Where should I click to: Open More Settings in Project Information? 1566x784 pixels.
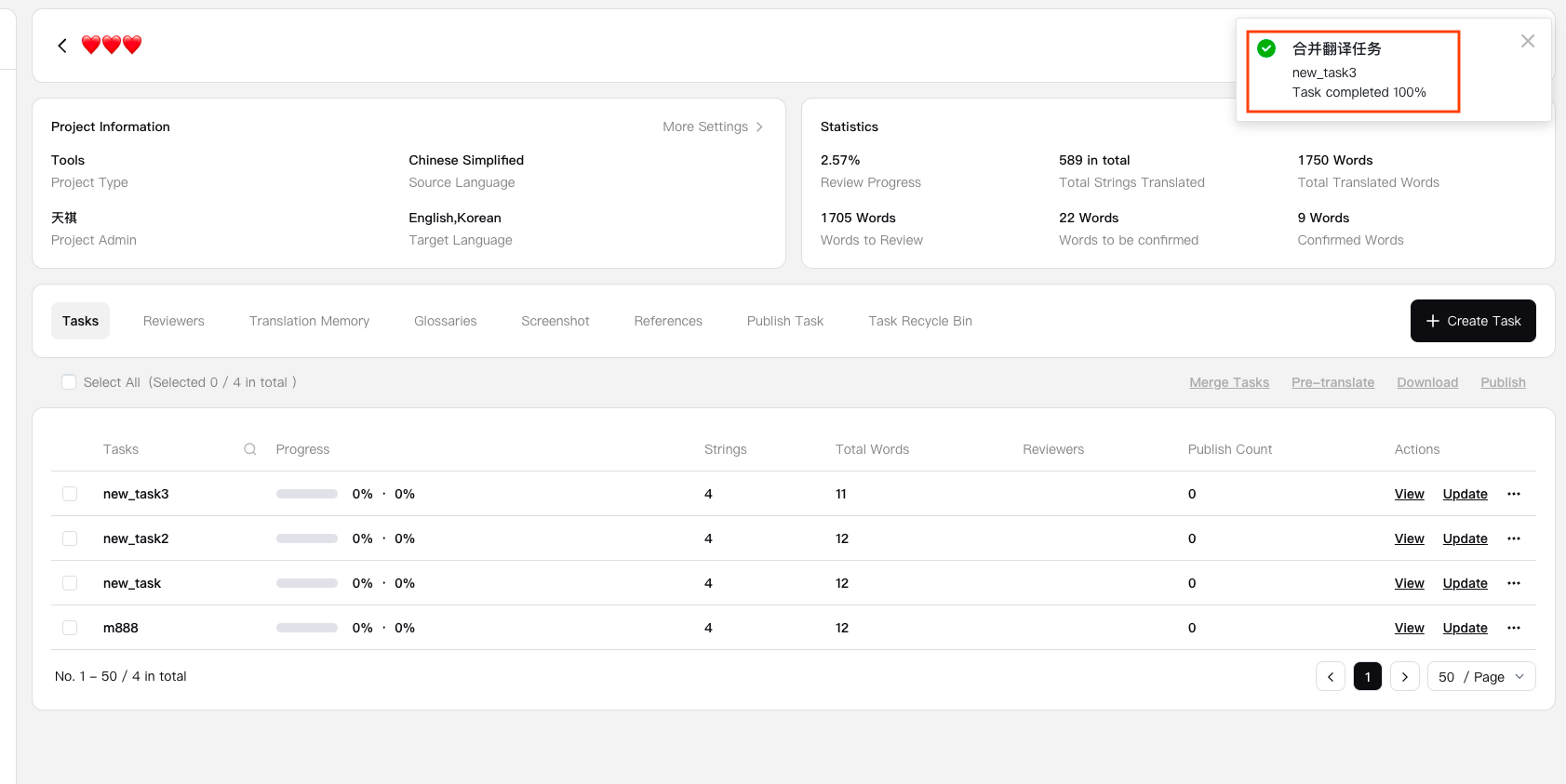[712, 126]
